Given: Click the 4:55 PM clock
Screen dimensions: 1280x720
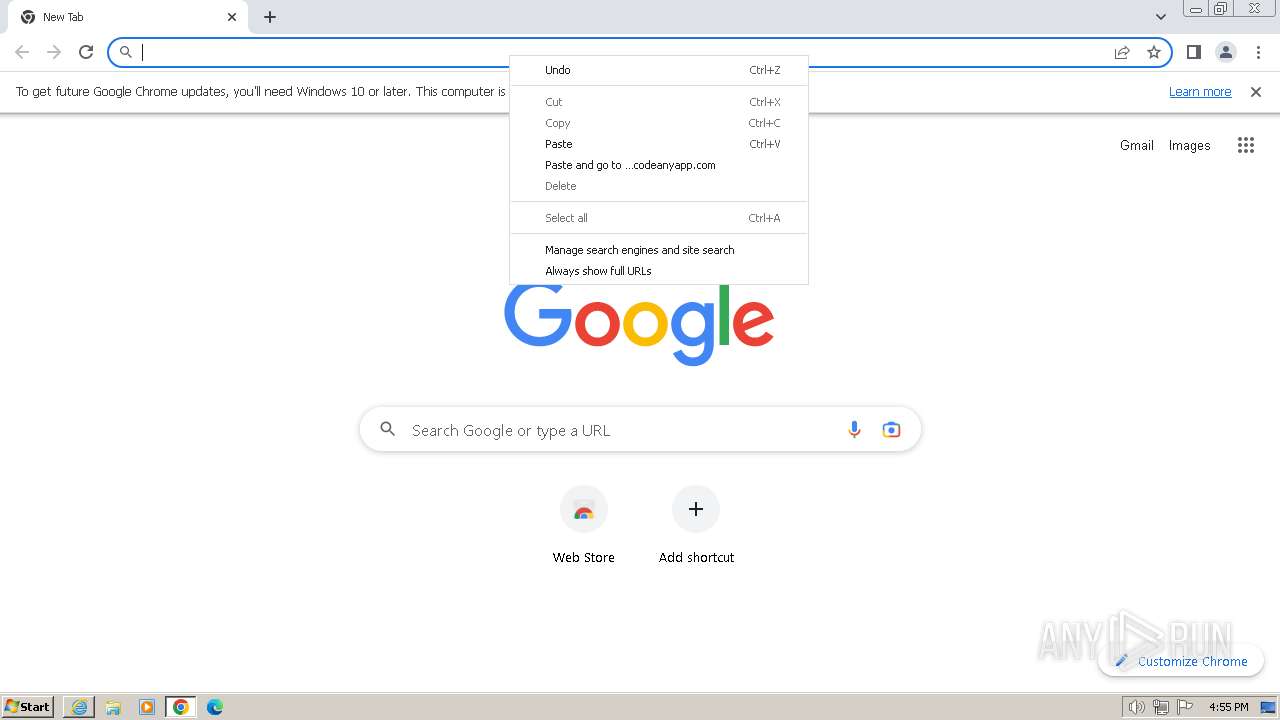Looking at the screenshot, I should [1228, 707].
